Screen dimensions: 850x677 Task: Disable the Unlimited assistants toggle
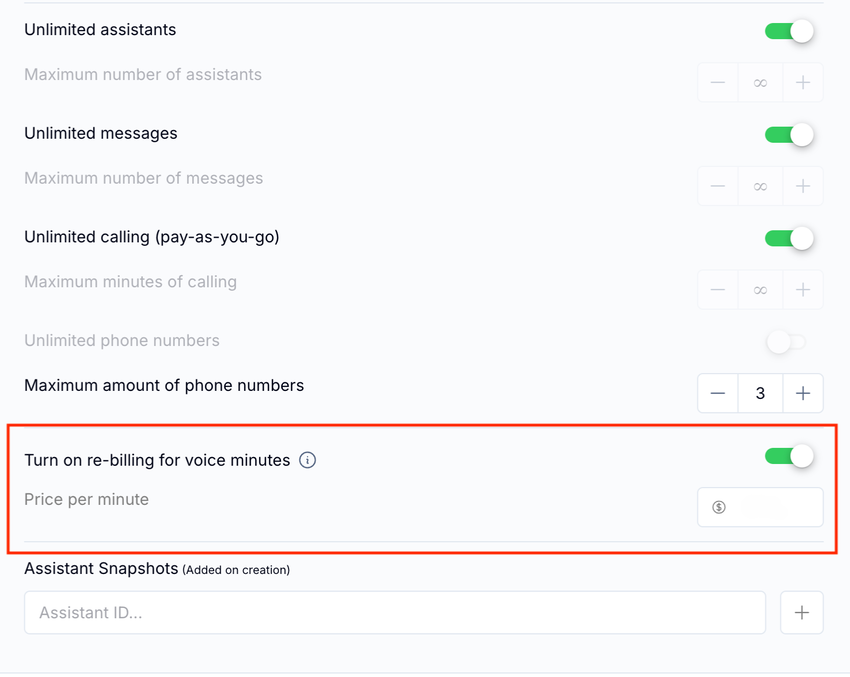point(789,31)
